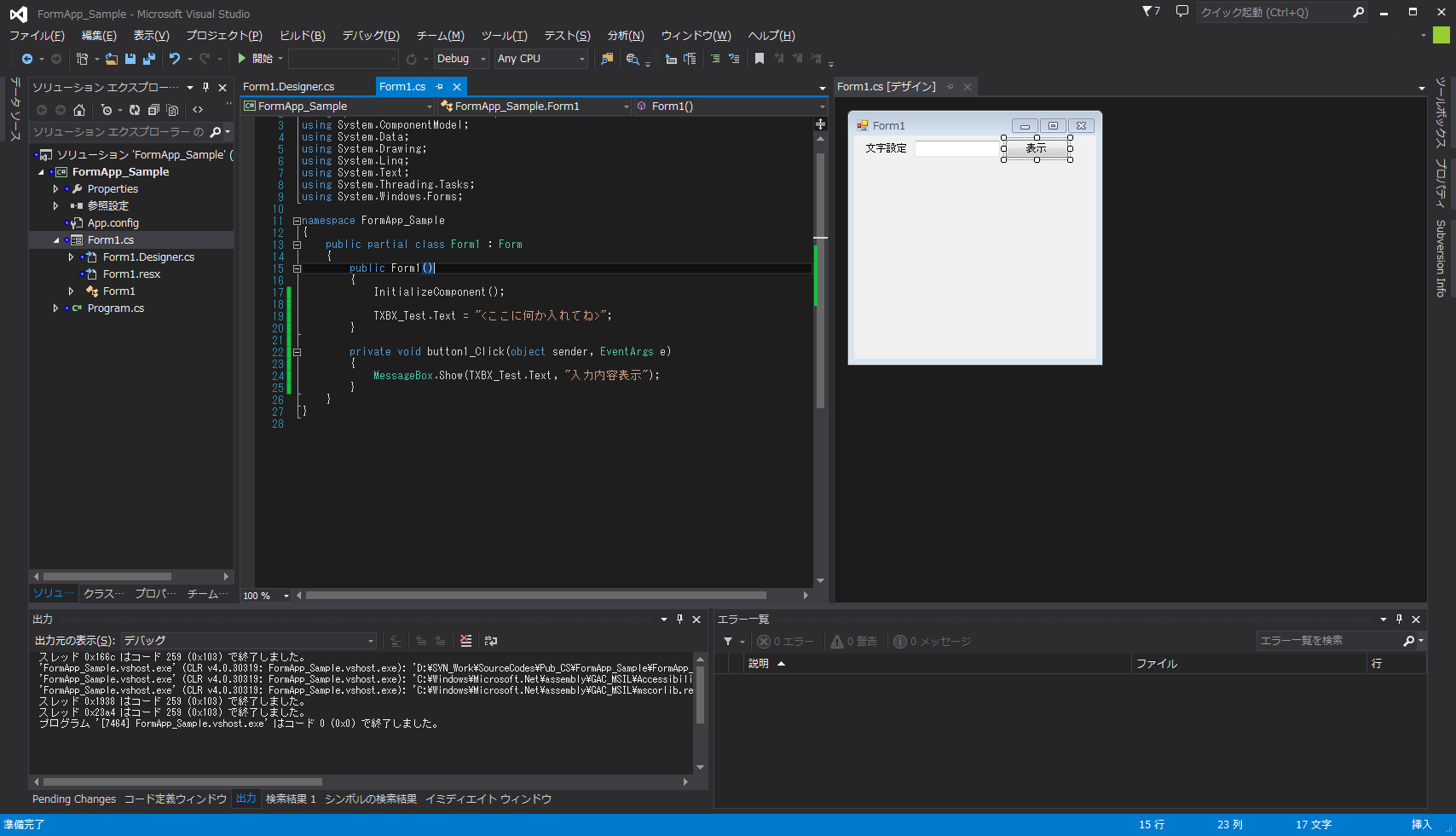Click search icon in Solution Explorer search box

pos(216,132)
